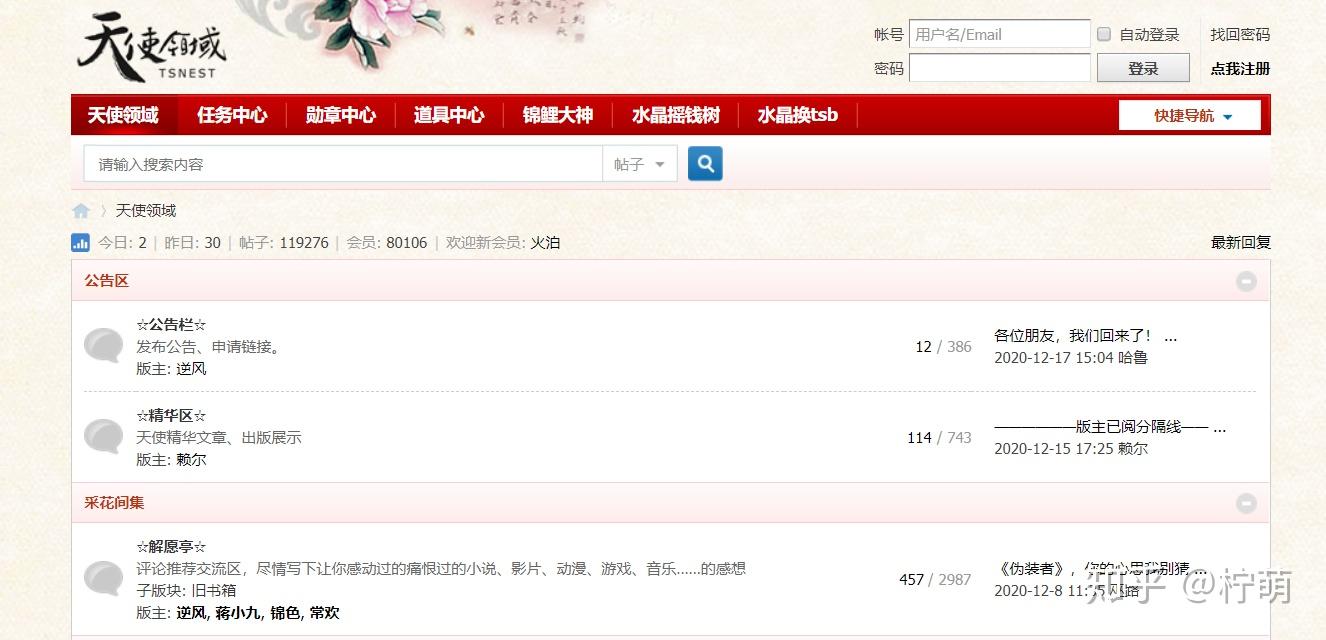Click the ☆公告栏☆ forum bubble icon
Screen dimensions: 1326x640
click(x=103, y=346)
